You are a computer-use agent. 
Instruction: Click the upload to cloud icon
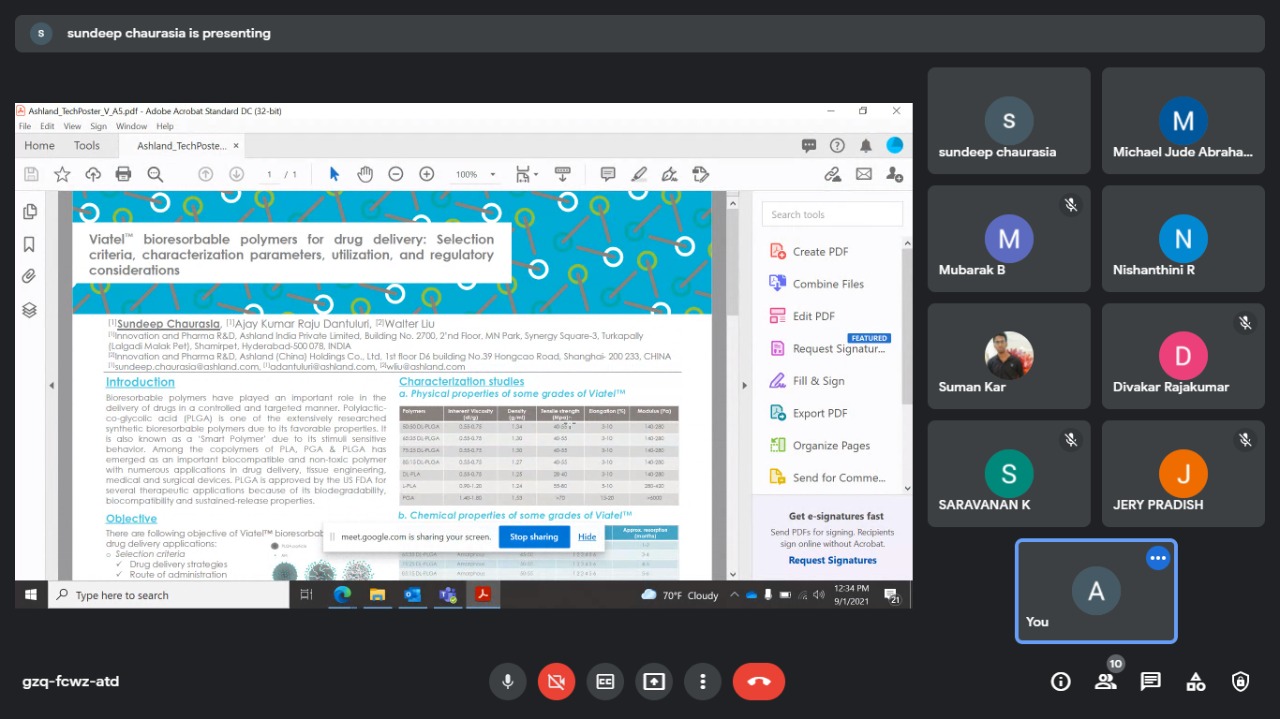click(93, 174)
